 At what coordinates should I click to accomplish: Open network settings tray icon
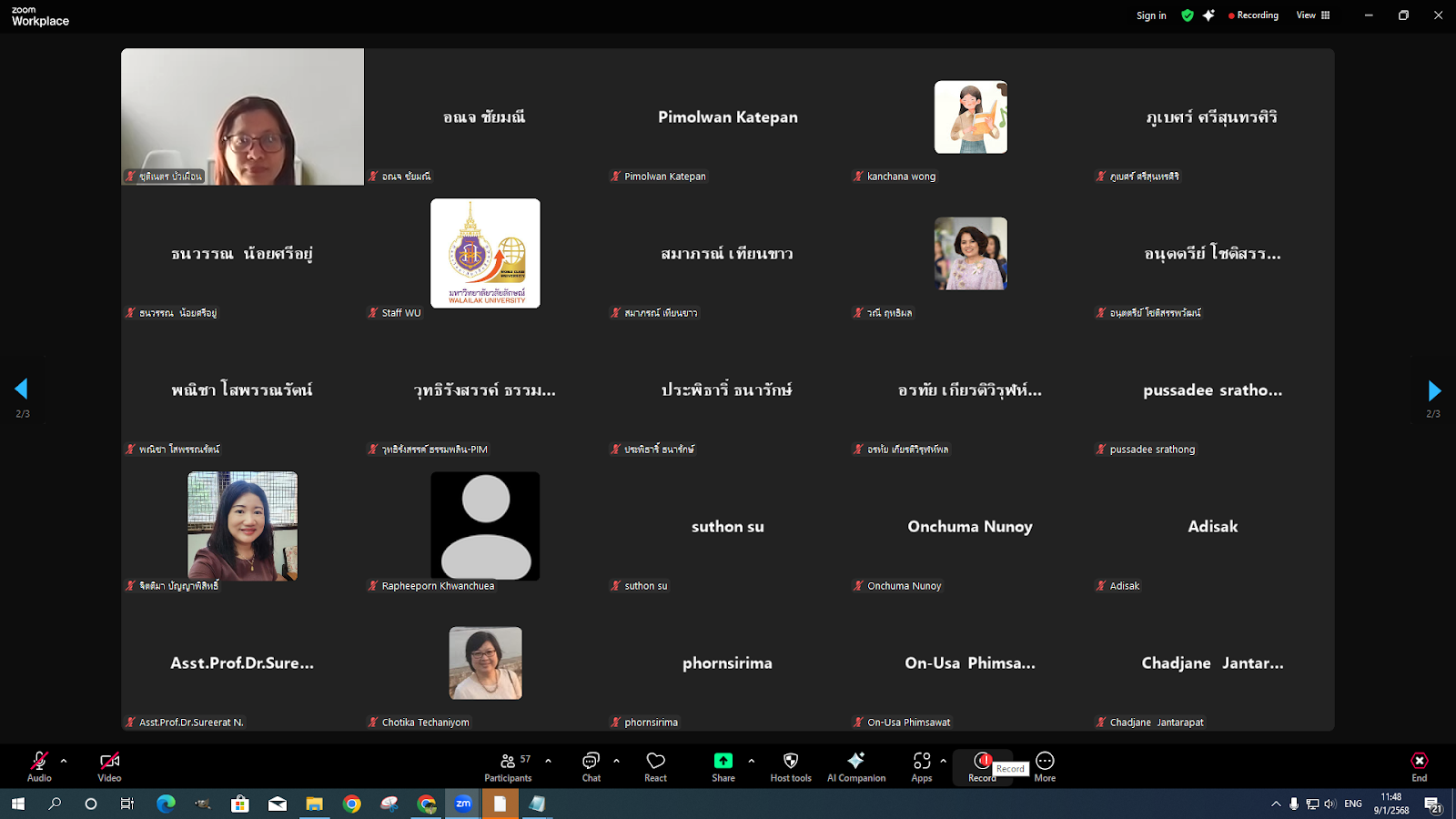tap(1312, 804)
